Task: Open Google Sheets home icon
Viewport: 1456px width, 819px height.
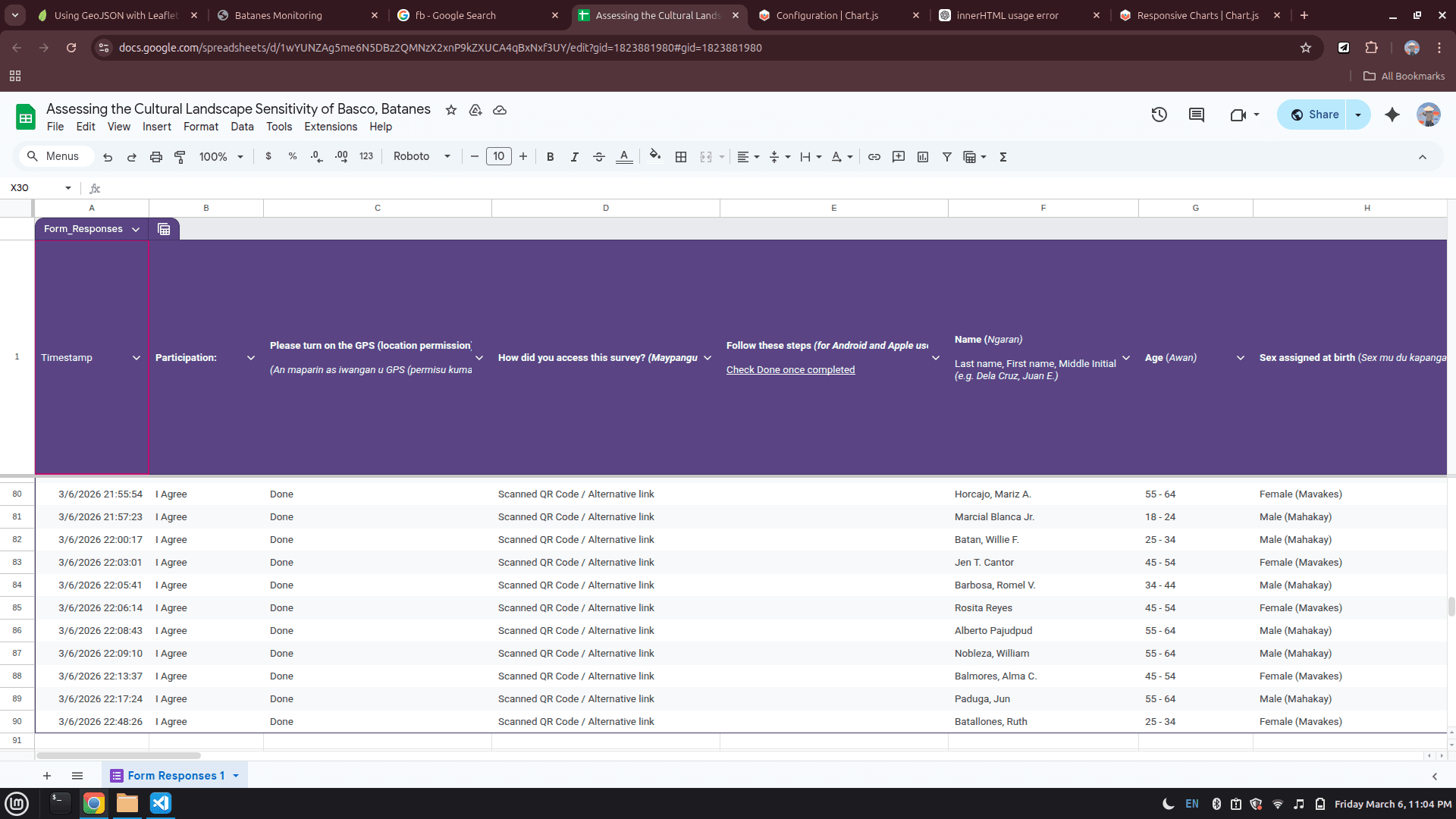Action: pyautogui.click(x=26, y=118)
